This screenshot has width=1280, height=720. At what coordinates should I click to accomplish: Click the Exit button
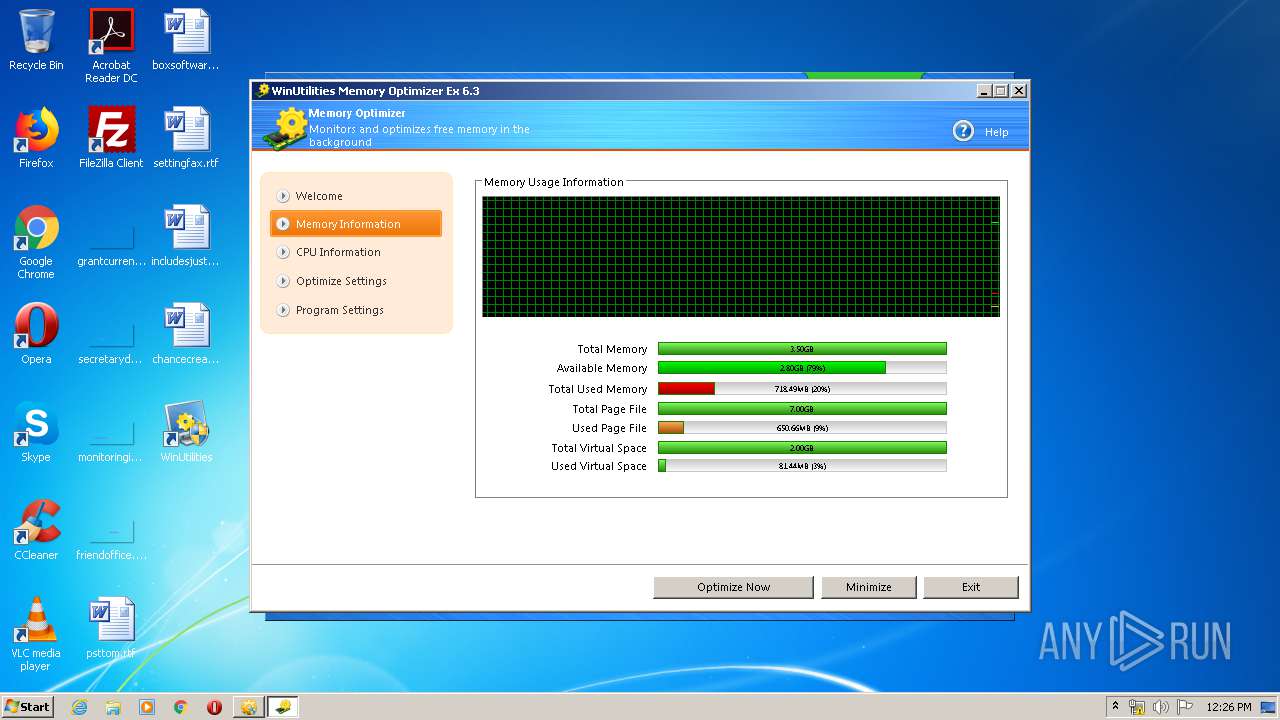[970, 587]
